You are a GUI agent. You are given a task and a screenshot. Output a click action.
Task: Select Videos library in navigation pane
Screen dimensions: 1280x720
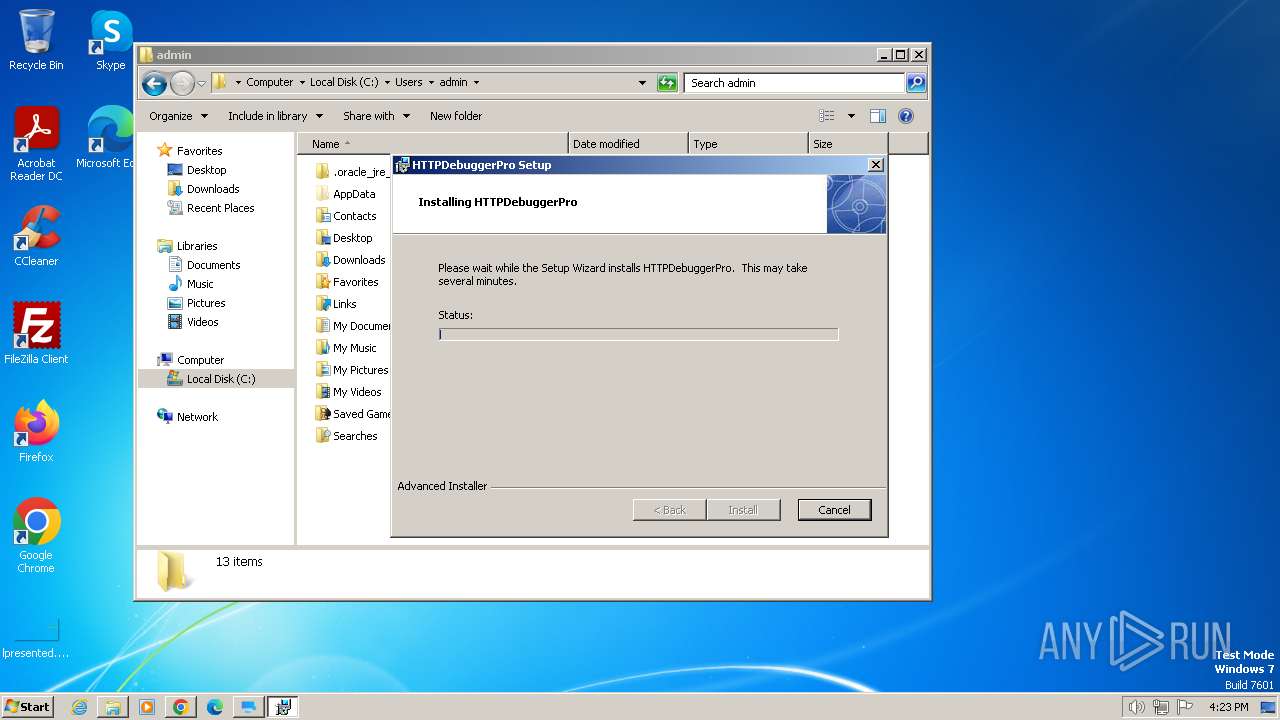click(202, 322)
